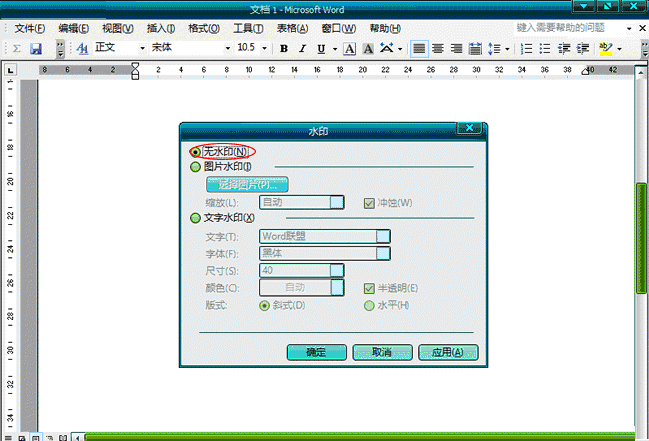Click the highlight pen icon
This screenshot has height=441, width=649.
click(606, 48)
